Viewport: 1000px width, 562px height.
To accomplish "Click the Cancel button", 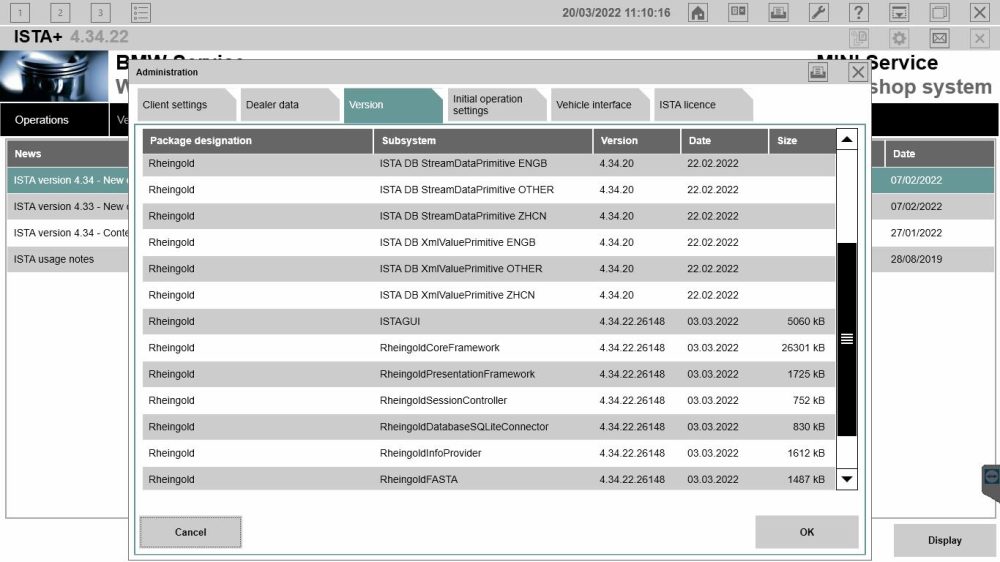I will [191, 532].
